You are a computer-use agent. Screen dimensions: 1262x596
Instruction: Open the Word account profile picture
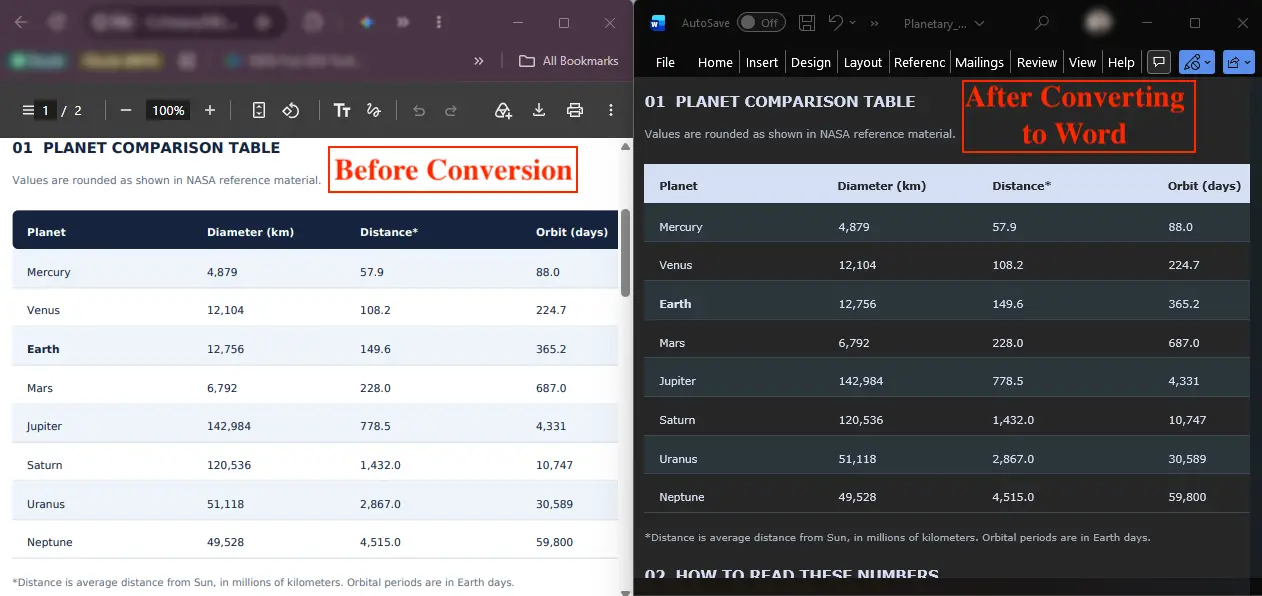(1098, 22)
